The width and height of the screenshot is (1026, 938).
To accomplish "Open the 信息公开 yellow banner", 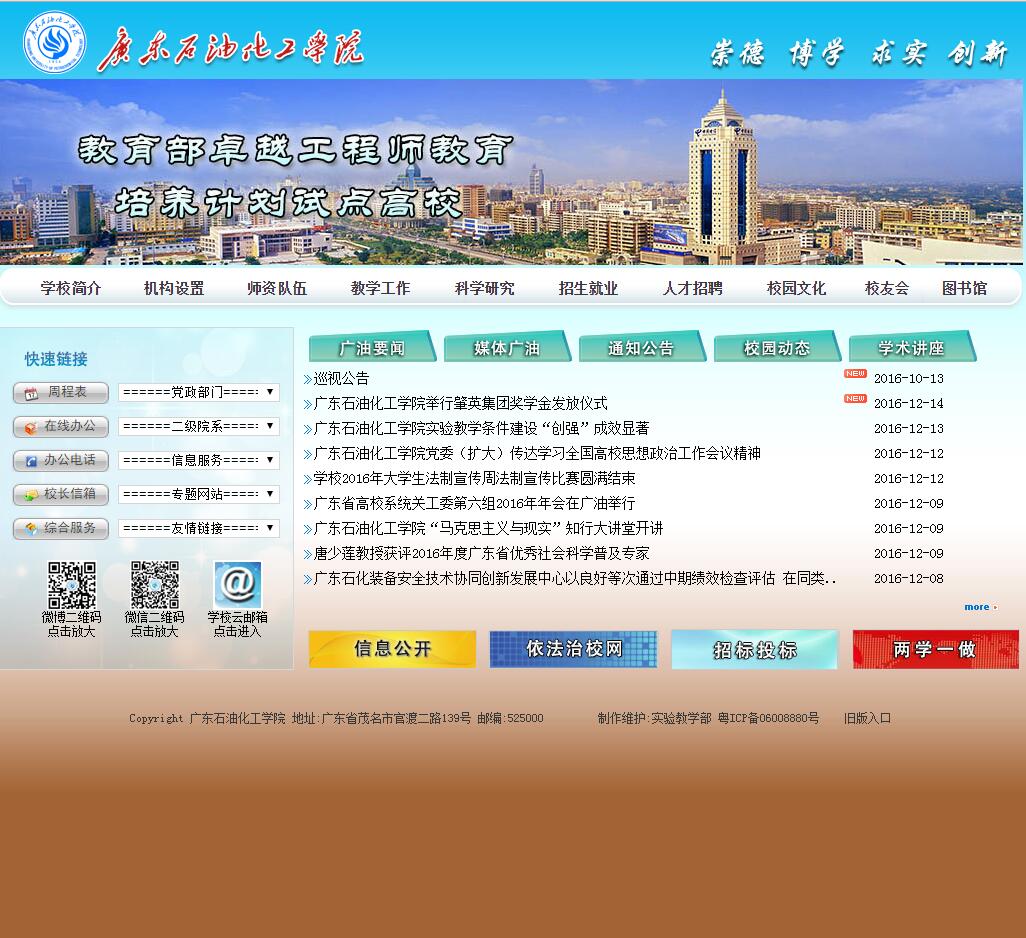I will (x=392, y=649).
